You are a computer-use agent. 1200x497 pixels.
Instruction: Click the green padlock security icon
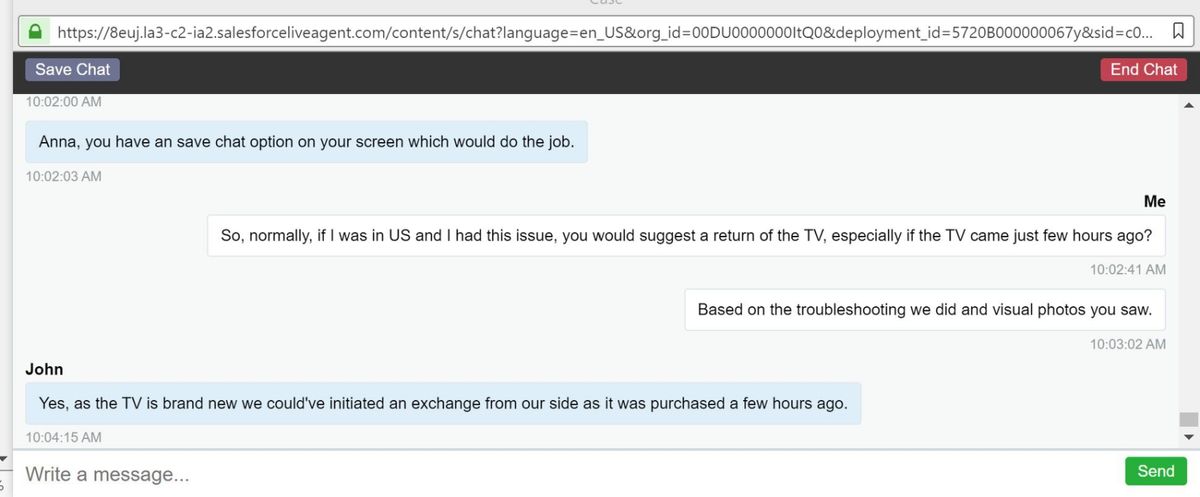pyautogui.click(x=35, y=32)
